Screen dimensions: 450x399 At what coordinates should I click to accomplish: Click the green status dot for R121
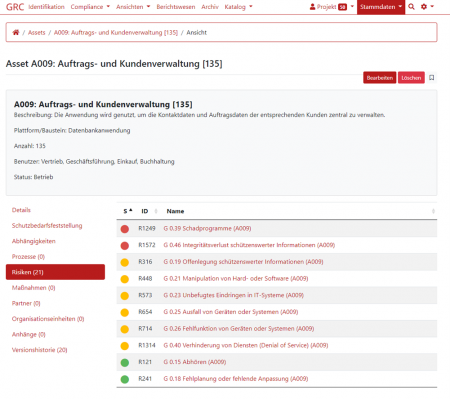(x=125, y=362)
